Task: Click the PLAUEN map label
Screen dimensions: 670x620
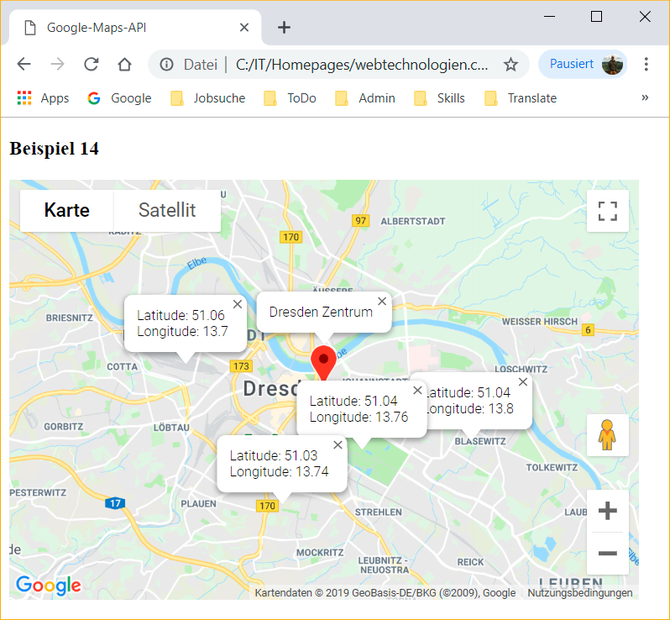Action: click(x=198, y=504)
